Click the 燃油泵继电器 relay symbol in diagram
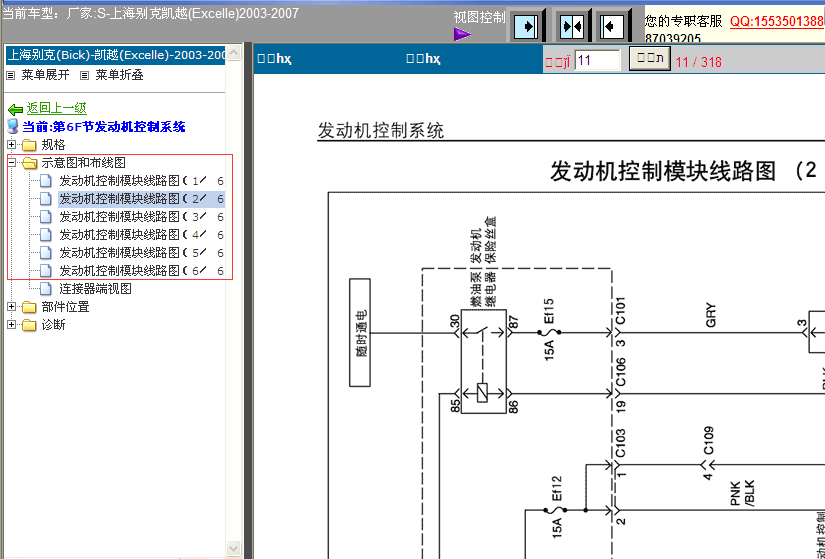Screen dimensions: 825x559 coord(484,362)
